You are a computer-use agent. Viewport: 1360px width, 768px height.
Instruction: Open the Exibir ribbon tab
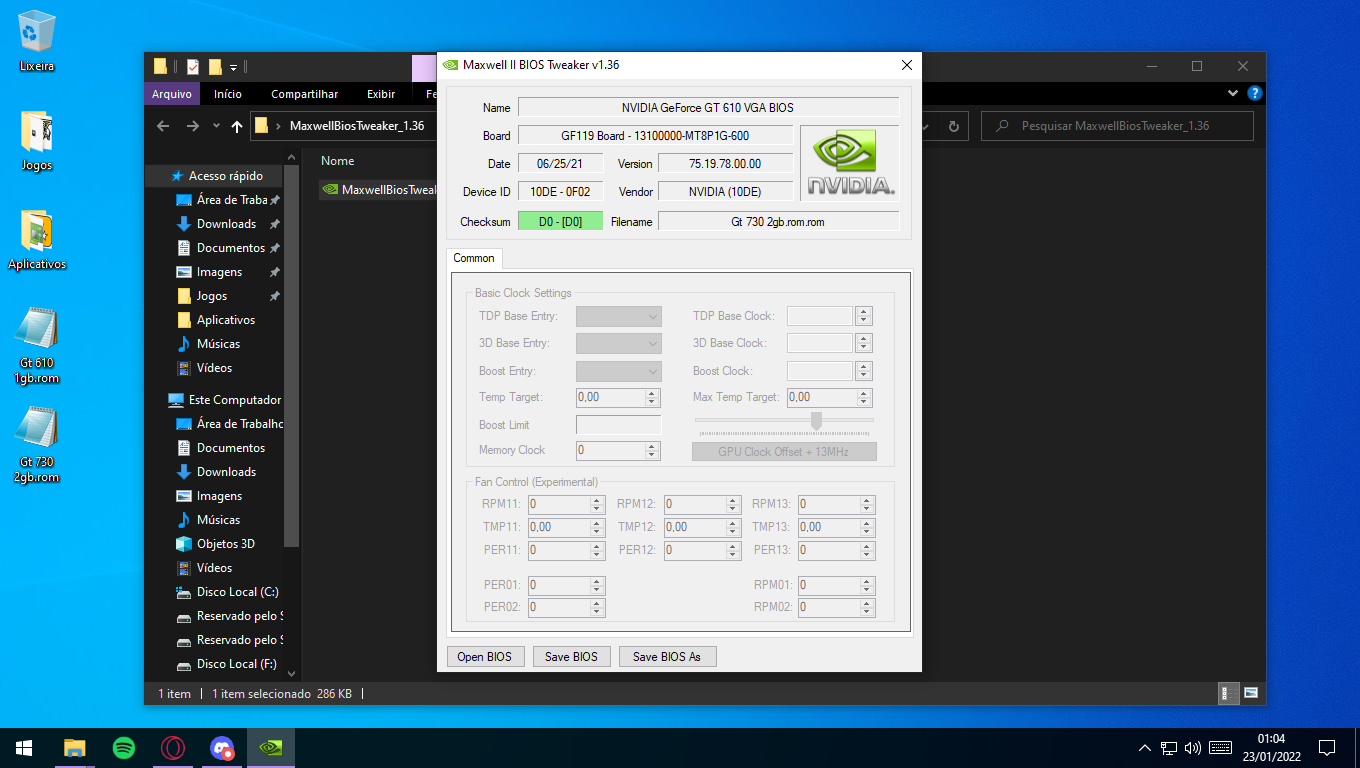click(x=381, y=94)
